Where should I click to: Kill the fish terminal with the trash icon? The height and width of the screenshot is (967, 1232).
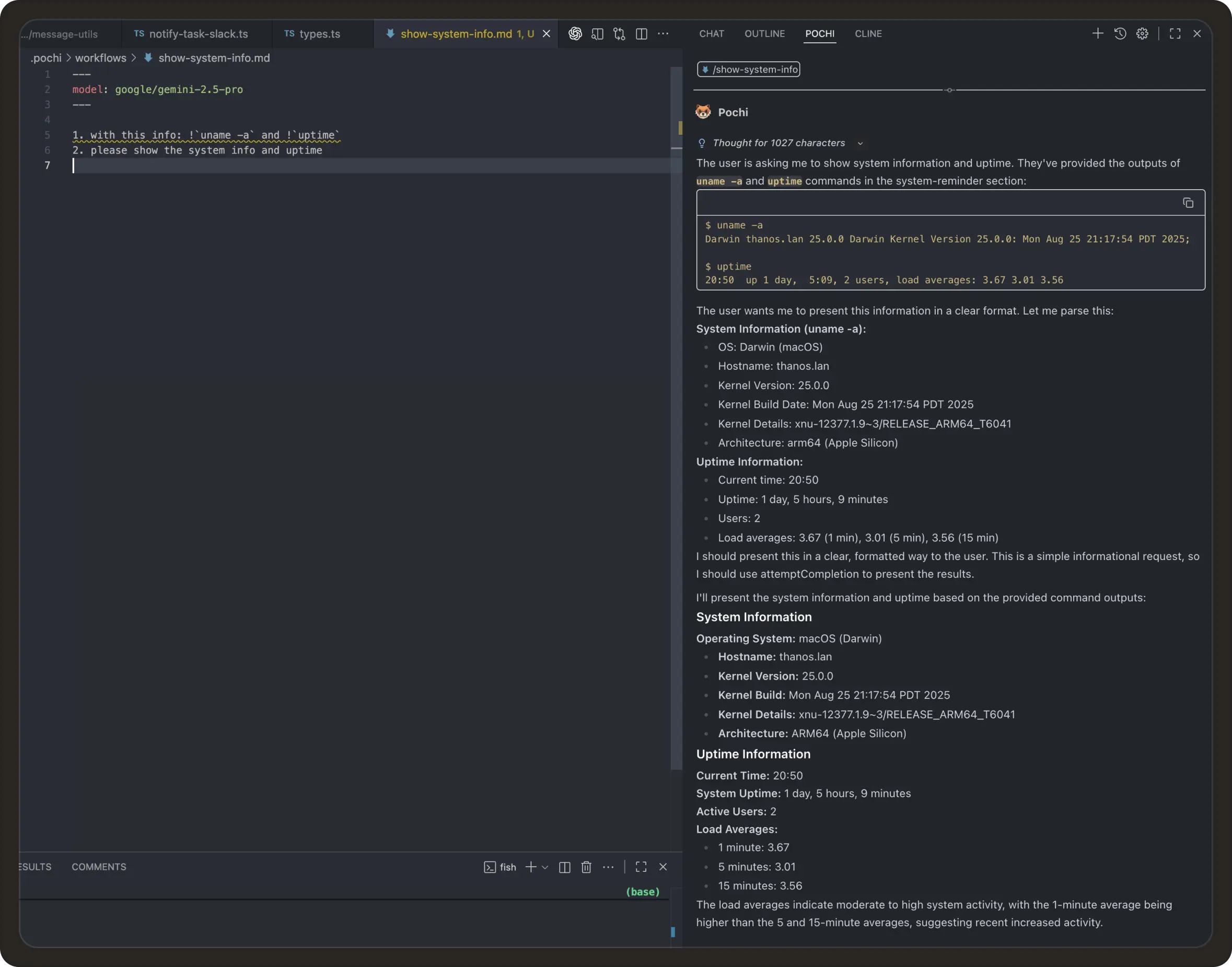pyautogui.click(x=586, y=867)
